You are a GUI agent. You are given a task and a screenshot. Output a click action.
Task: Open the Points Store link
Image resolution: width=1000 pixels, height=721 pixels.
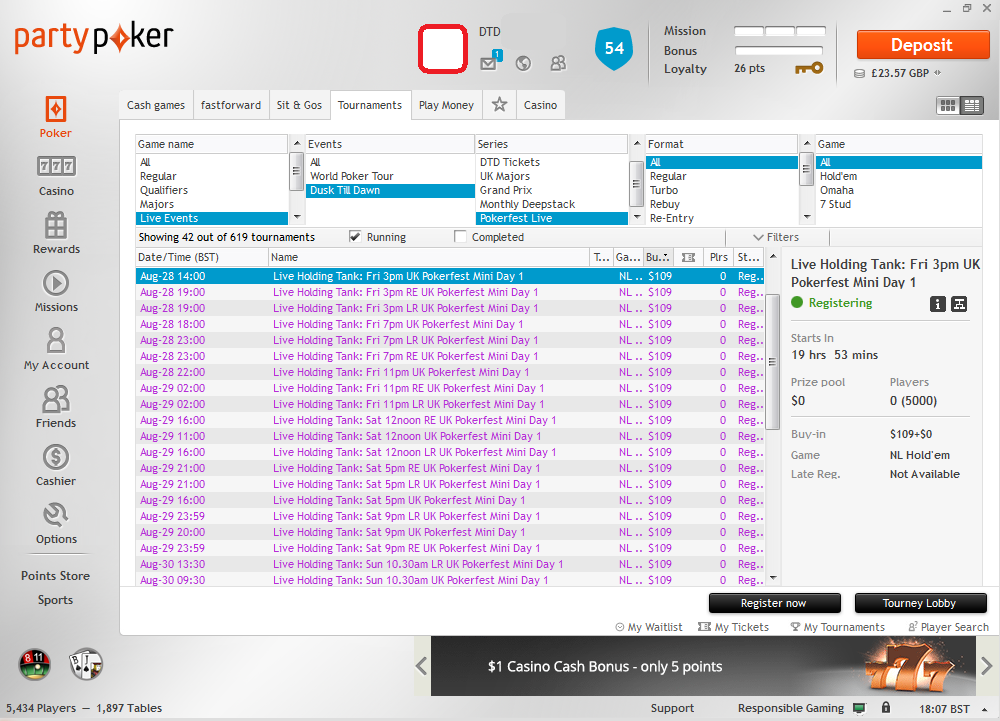click(x=55, y=576)
